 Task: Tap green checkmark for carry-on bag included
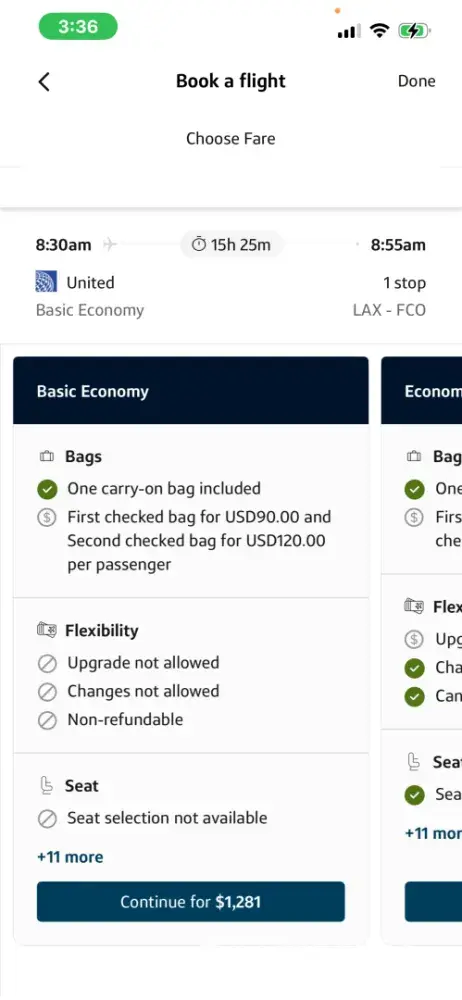(x=47, y=489)
